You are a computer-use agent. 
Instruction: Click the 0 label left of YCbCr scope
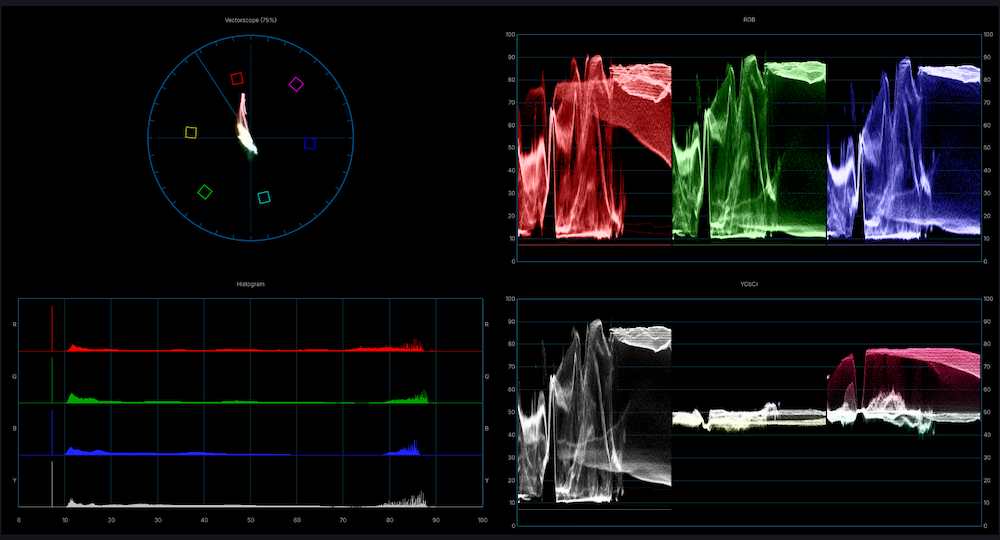point(513,526)
